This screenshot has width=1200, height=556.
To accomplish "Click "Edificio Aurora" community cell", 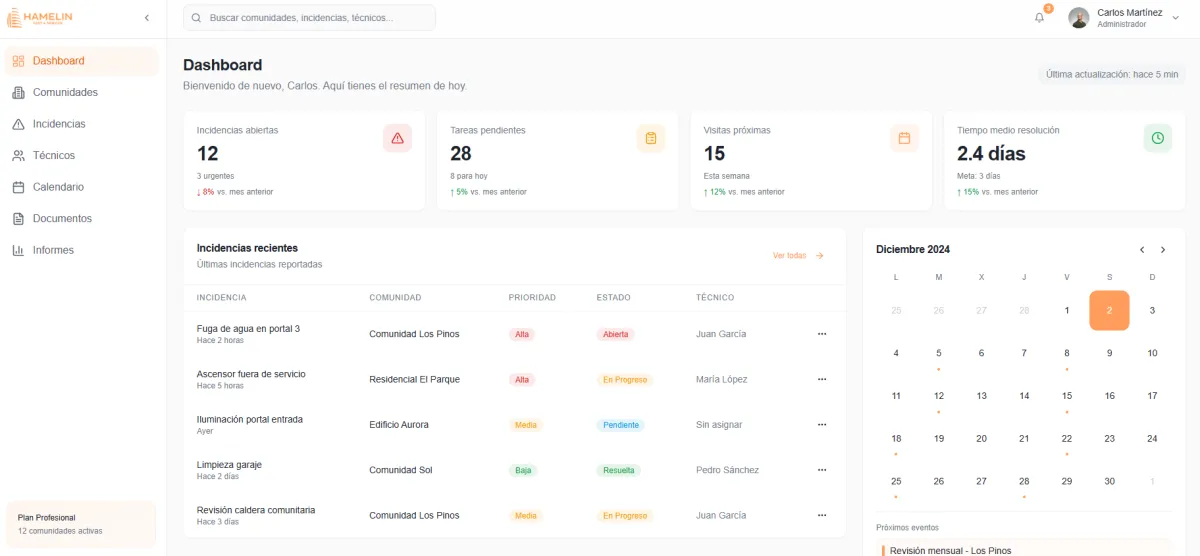I will click(399, 425).
